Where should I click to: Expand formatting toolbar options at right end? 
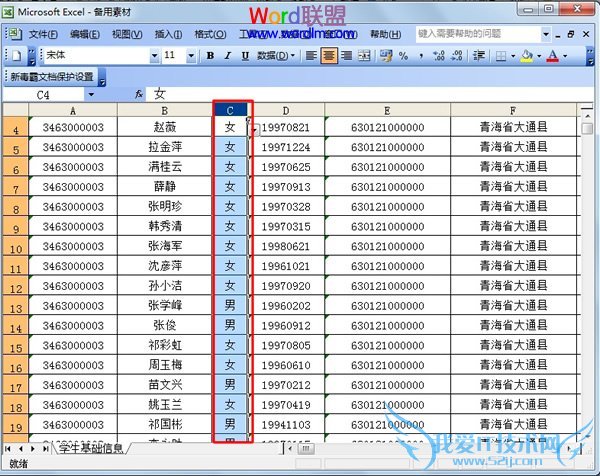click(590, 57)
